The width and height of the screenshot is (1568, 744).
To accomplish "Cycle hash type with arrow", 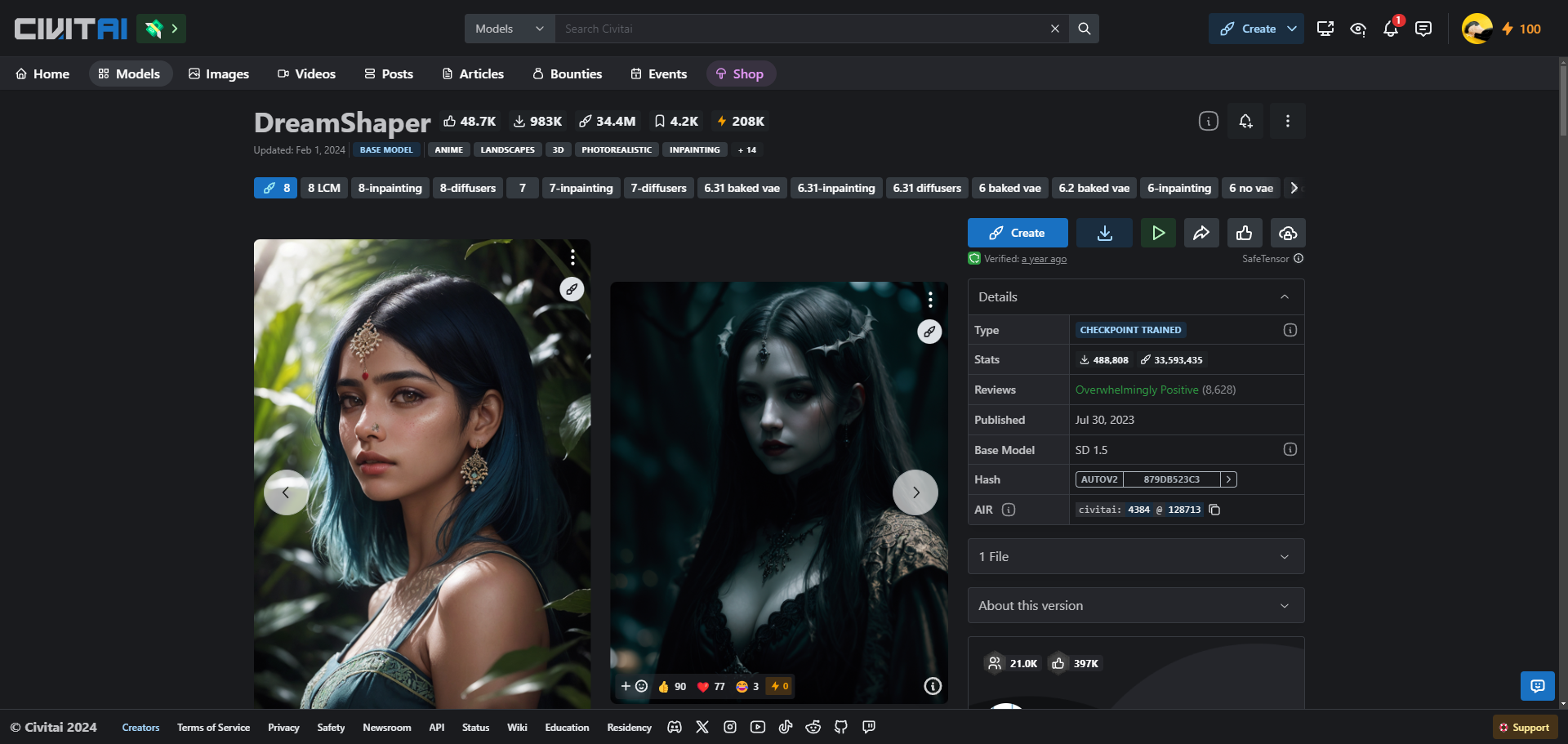I will coord(1228,479).
